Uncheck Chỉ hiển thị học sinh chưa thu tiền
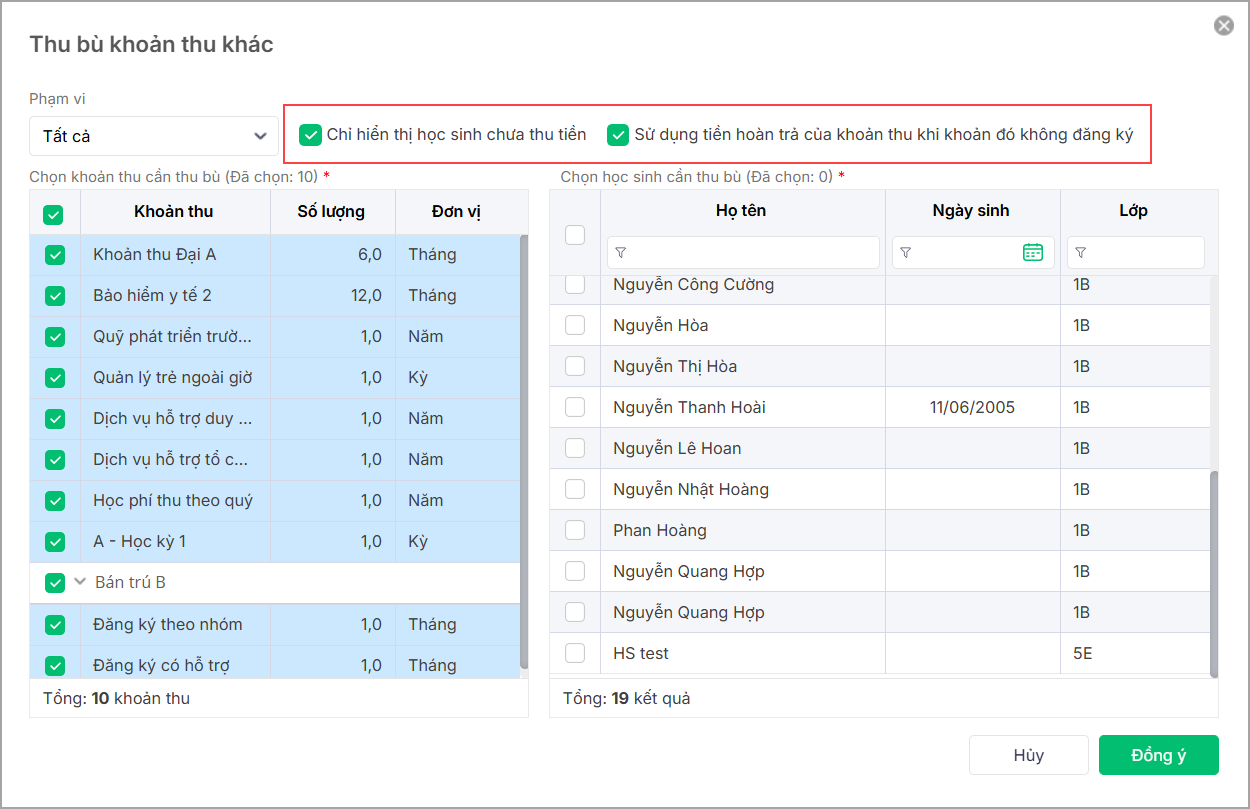Screen dimensions: 1250x809 pyautogui.click(x=311, y=135)
